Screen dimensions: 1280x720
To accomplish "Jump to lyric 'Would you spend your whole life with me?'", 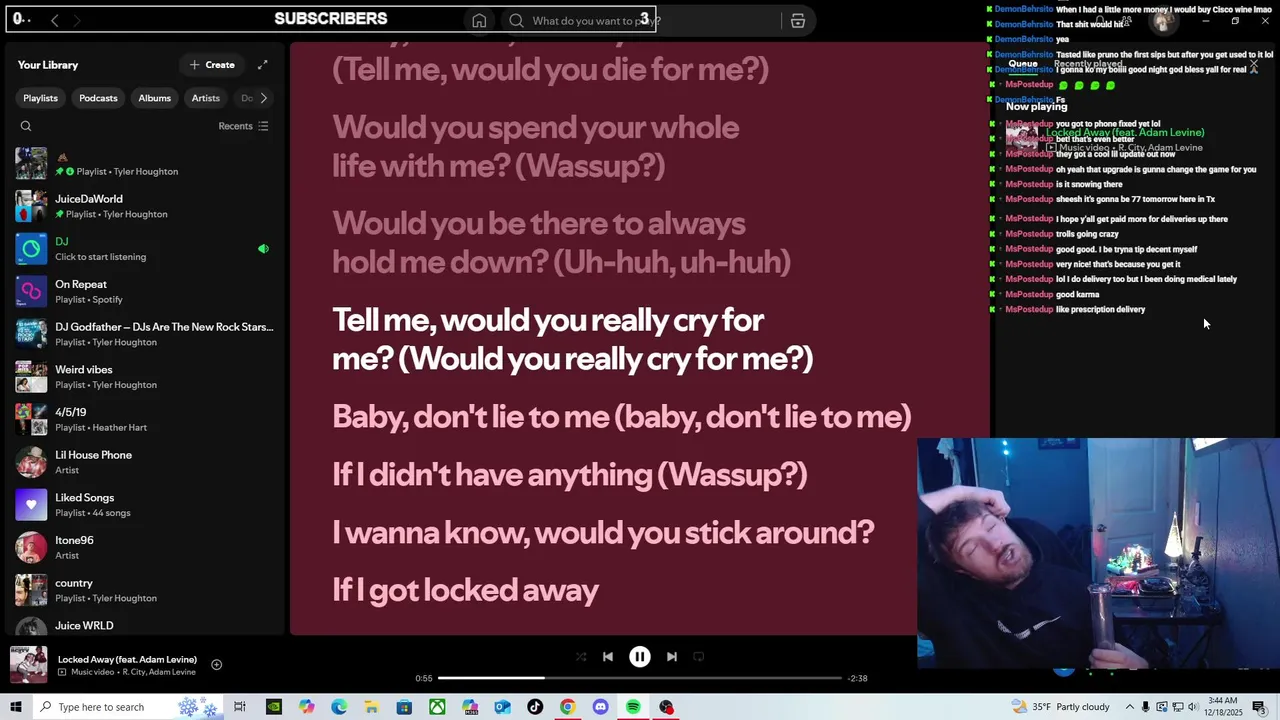I will tap(535, 146).
